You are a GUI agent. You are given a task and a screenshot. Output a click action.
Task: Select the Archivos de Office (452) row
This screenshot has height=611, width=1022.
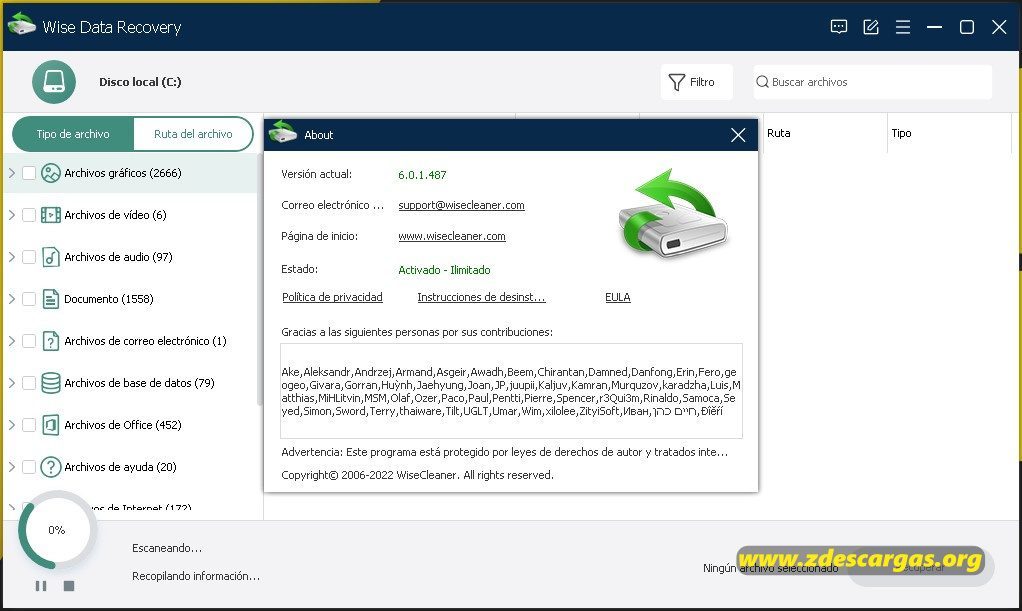click(130, 425)
